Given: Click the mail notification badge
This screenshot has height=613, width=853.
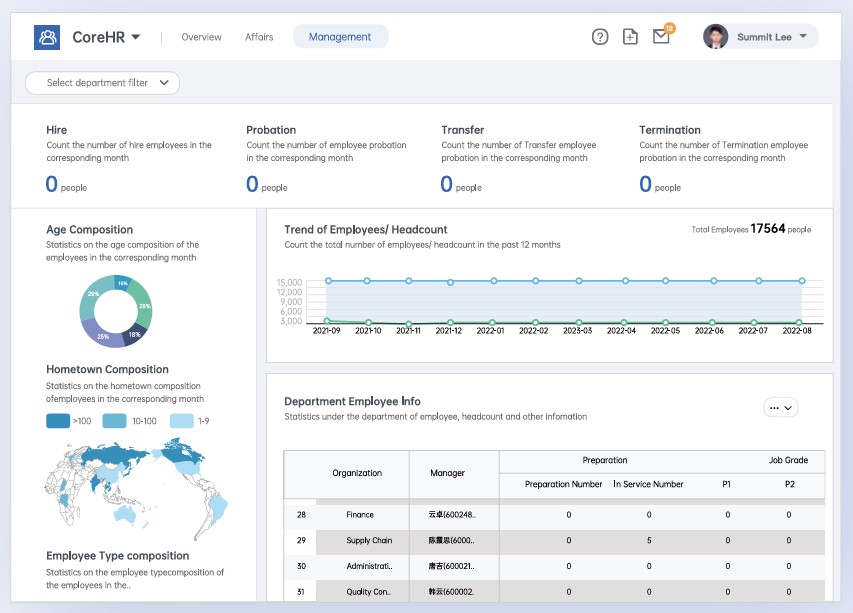Looking at the screenshot, I should [669, 28].
